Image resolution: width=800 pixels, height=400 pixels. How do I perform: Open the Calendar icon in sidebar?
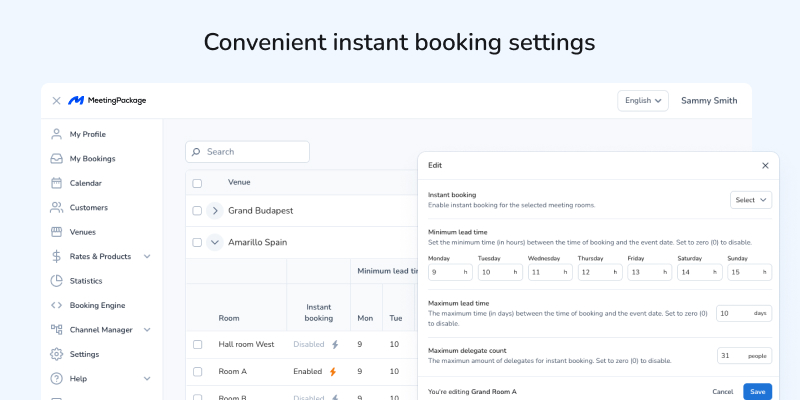pos(57,183)
